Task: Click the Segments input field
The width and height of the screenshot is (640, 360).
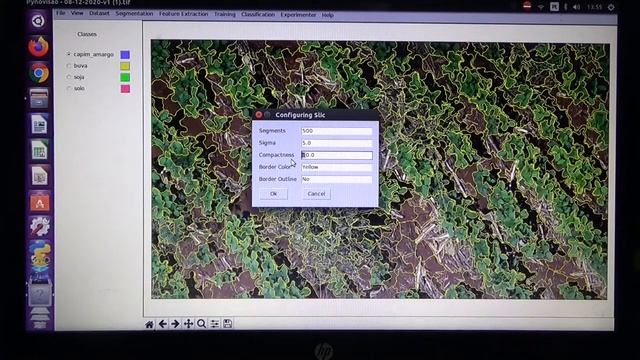Action: (337, 131)
